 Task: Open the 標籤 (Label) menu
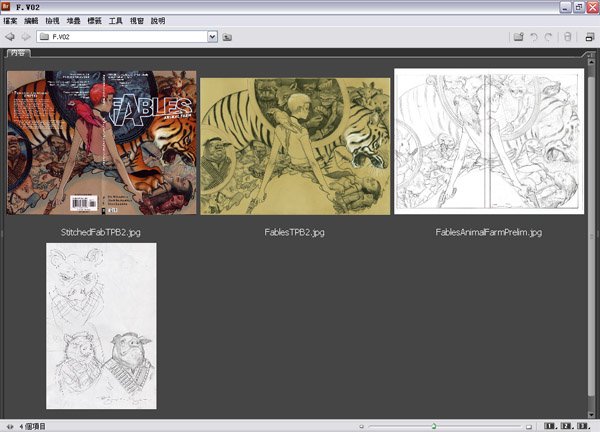coord(95,20)
